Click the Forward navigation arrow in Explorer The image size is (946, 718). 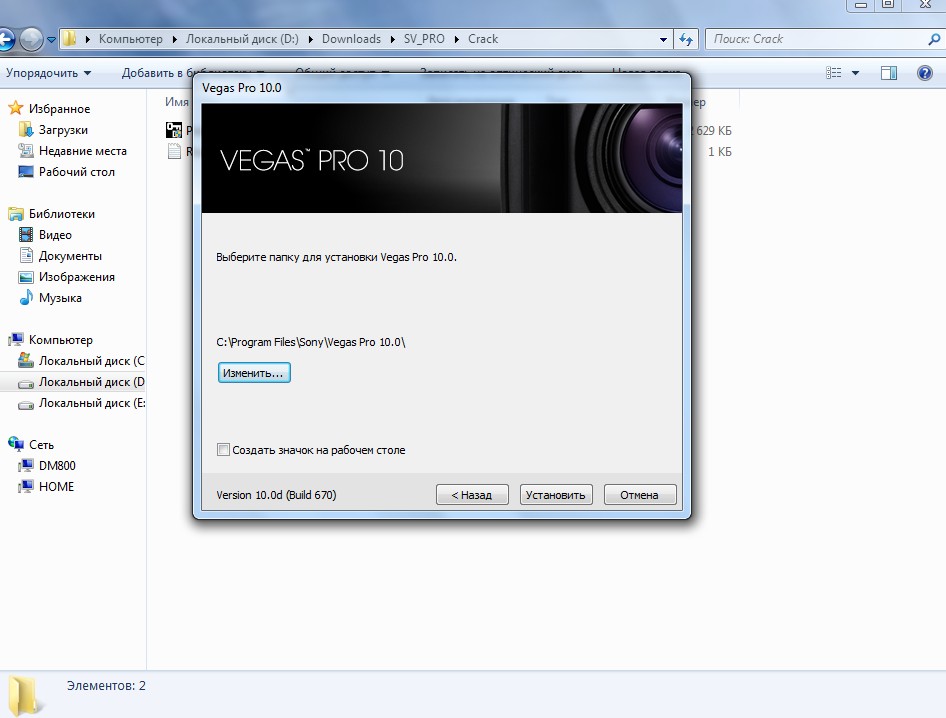click(x=31, y=40)
